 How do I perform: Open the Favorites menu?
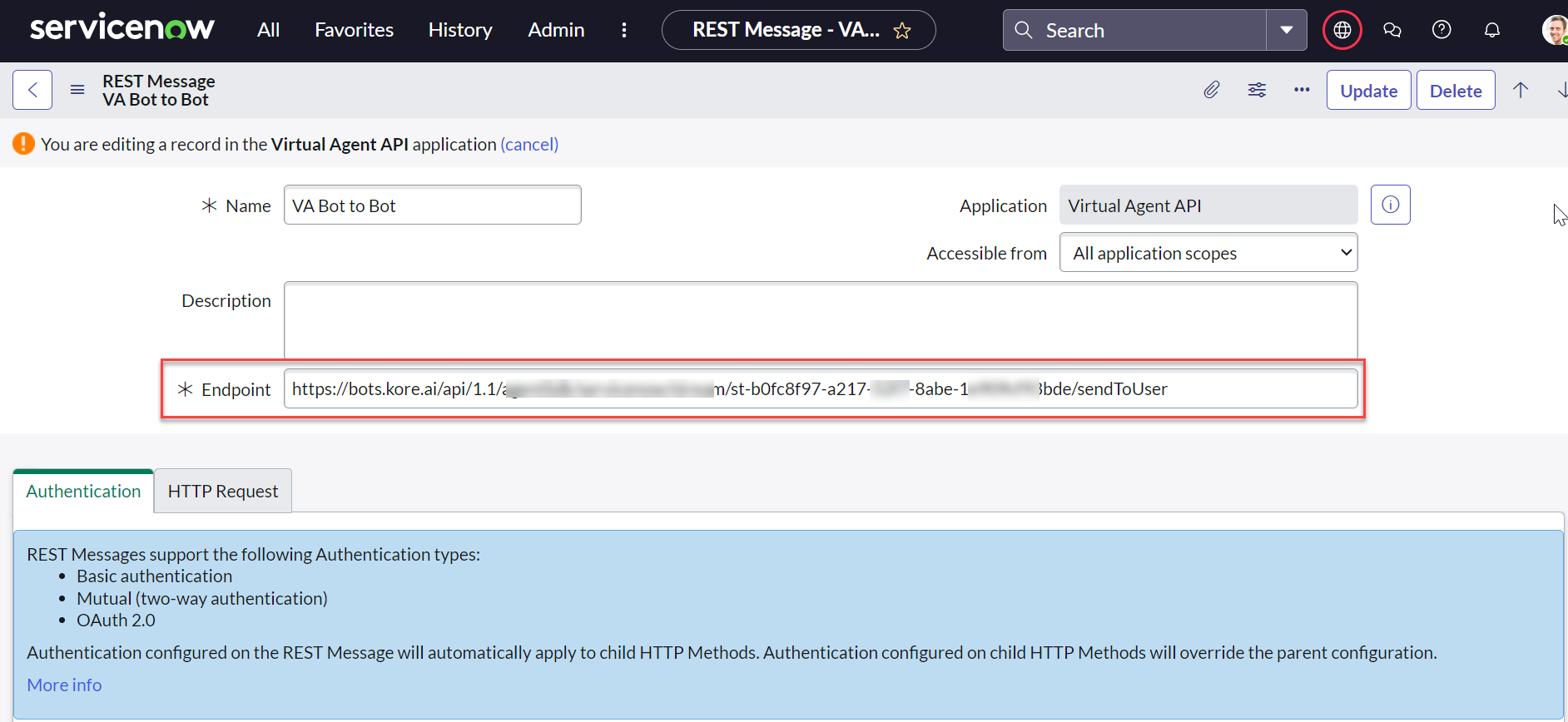click(x=354, y=31)
